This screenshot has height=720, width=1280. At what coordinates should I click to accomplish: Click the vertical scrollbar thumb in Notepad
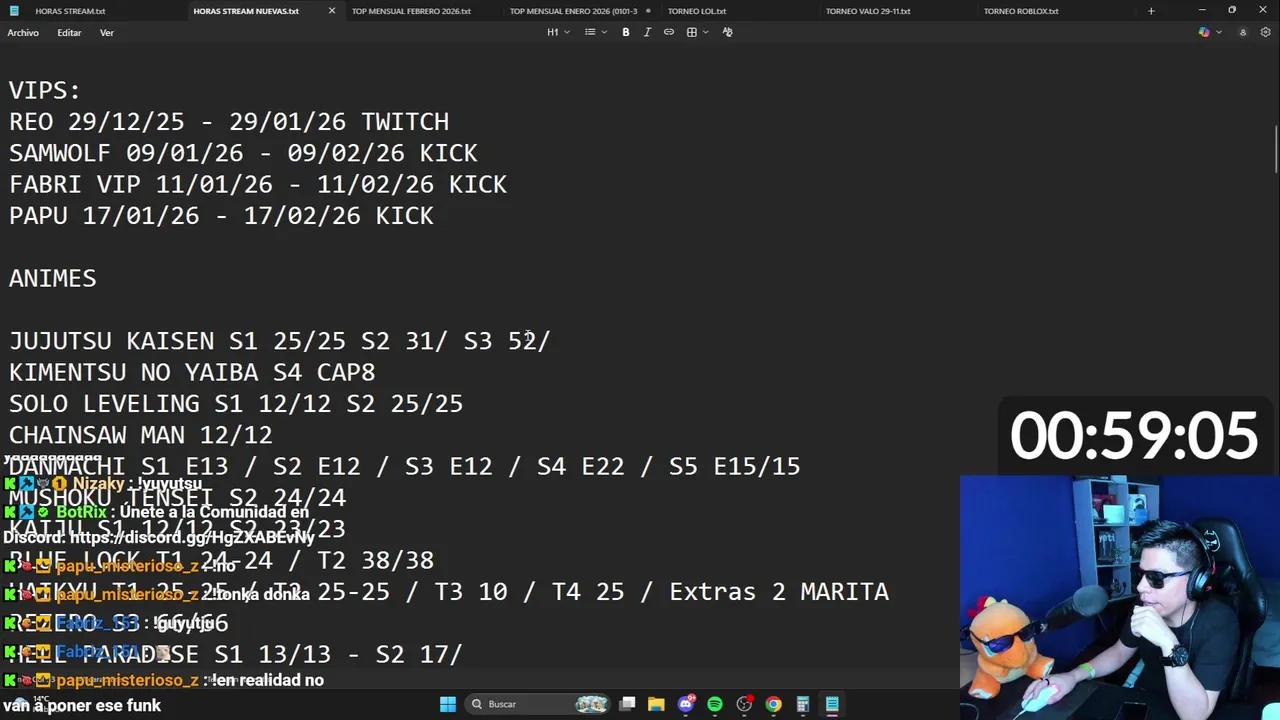point(1275,148)
